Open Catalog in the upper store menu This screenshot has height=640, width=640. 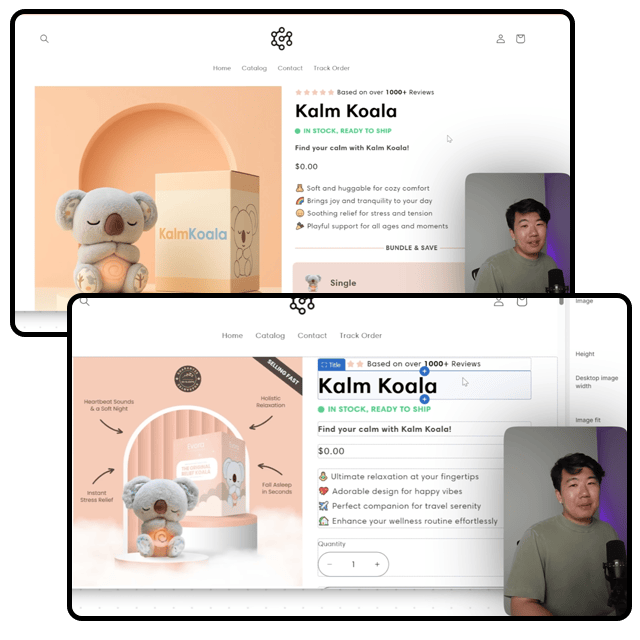254,68
